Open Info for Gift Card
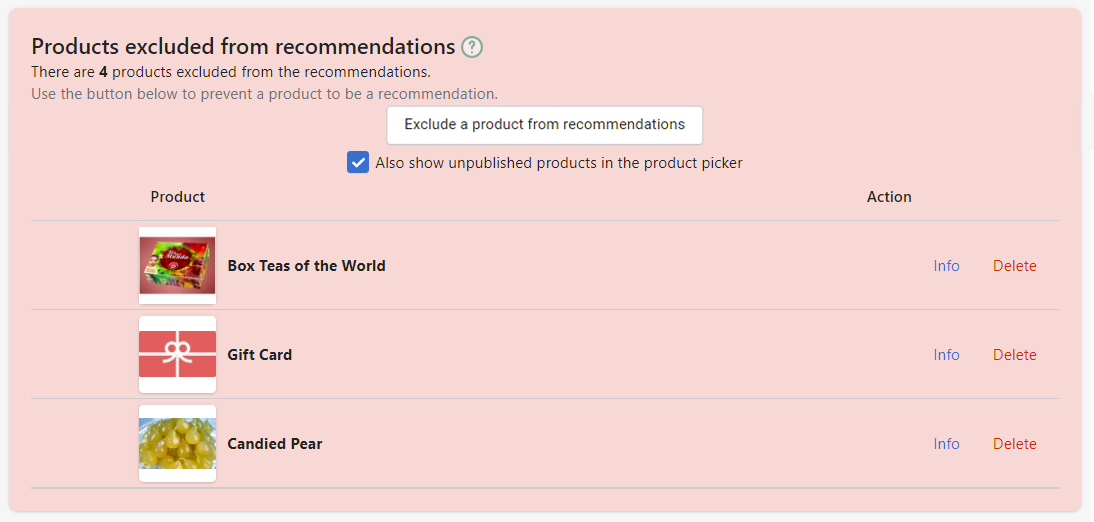Screen dimensions: 1094x522 (946, 355)
